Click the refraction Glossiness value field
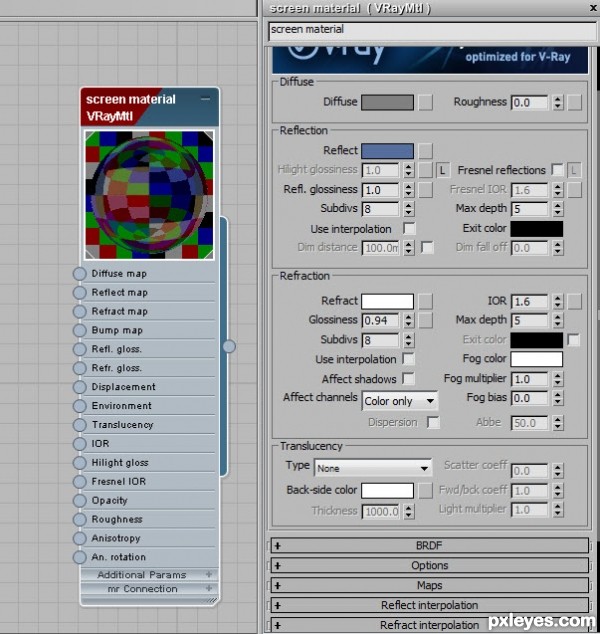This screenshot has width=600, height=634. click(x=380, y=320)
